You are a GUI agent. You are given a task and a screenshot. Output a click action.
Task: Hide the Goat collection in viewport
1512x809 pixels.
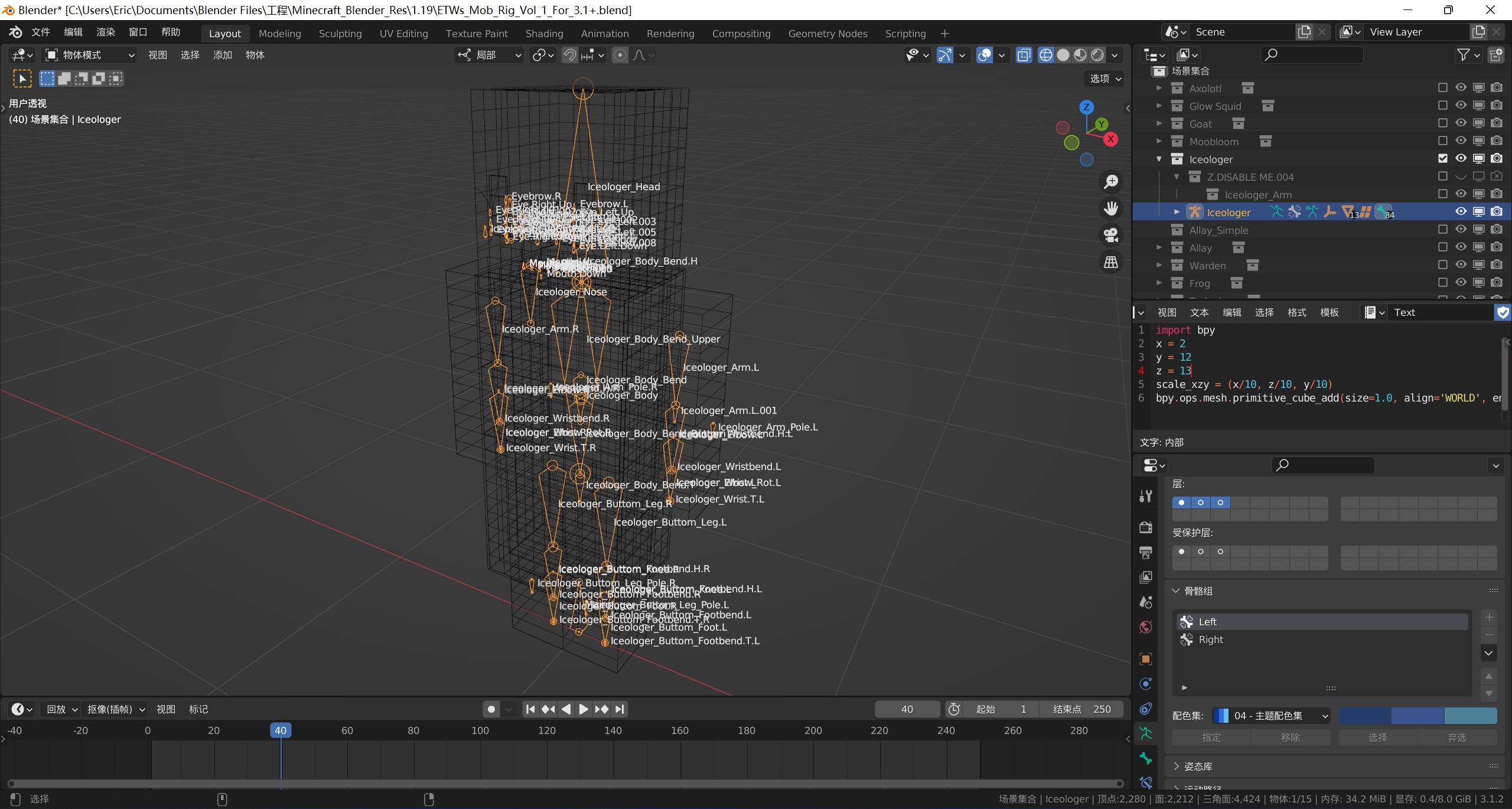click(x=1461, y=123)
